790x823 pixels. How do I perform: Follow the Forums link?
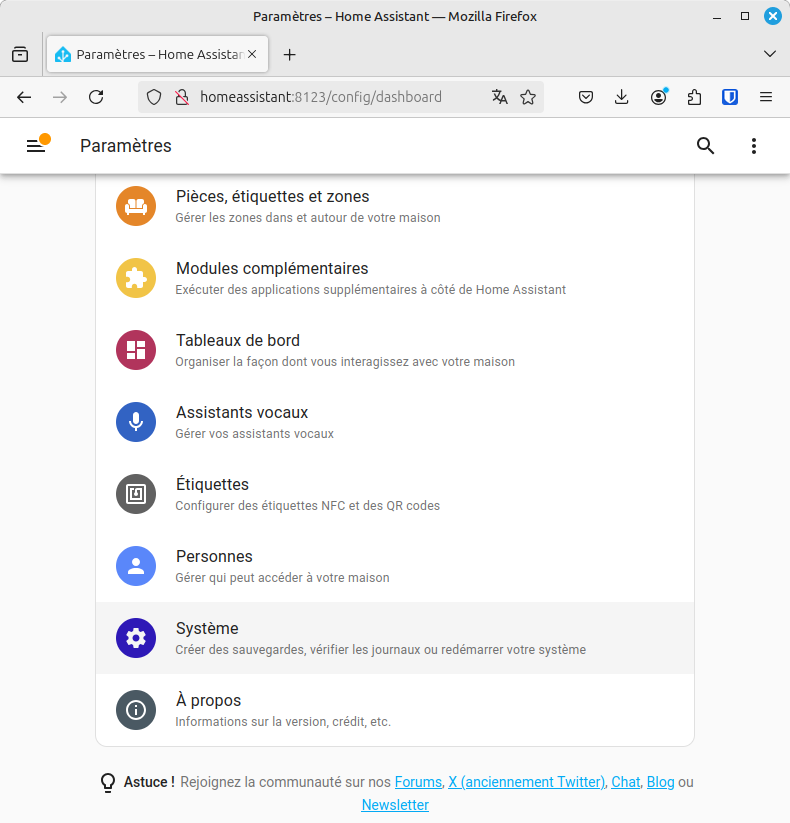(418, 782)
